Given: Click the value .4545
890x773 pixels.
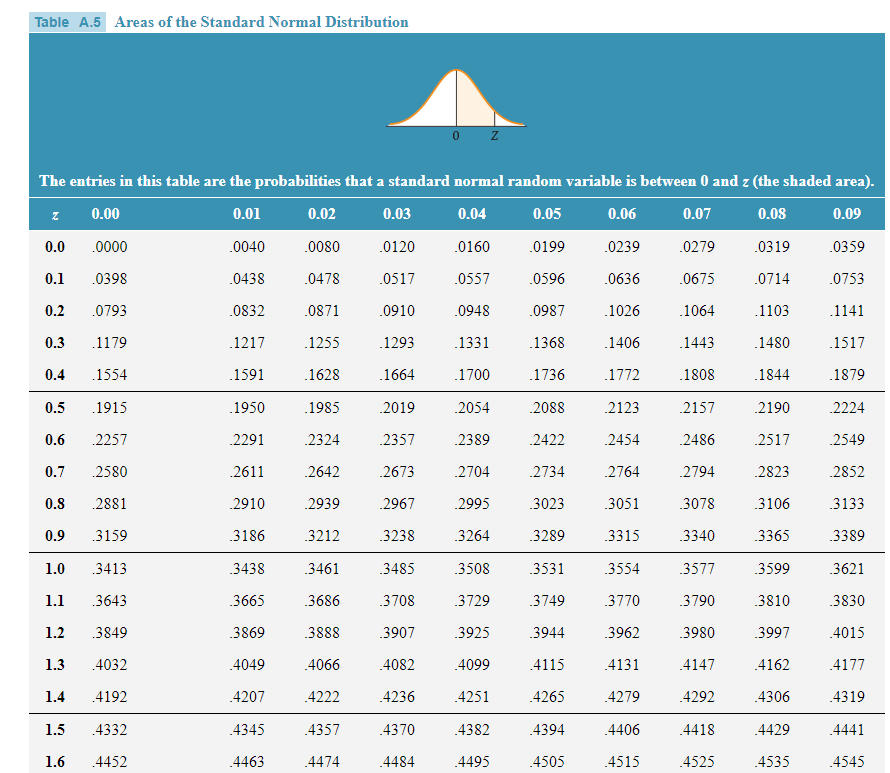Looking at the screenshot, I should point(848,761).
